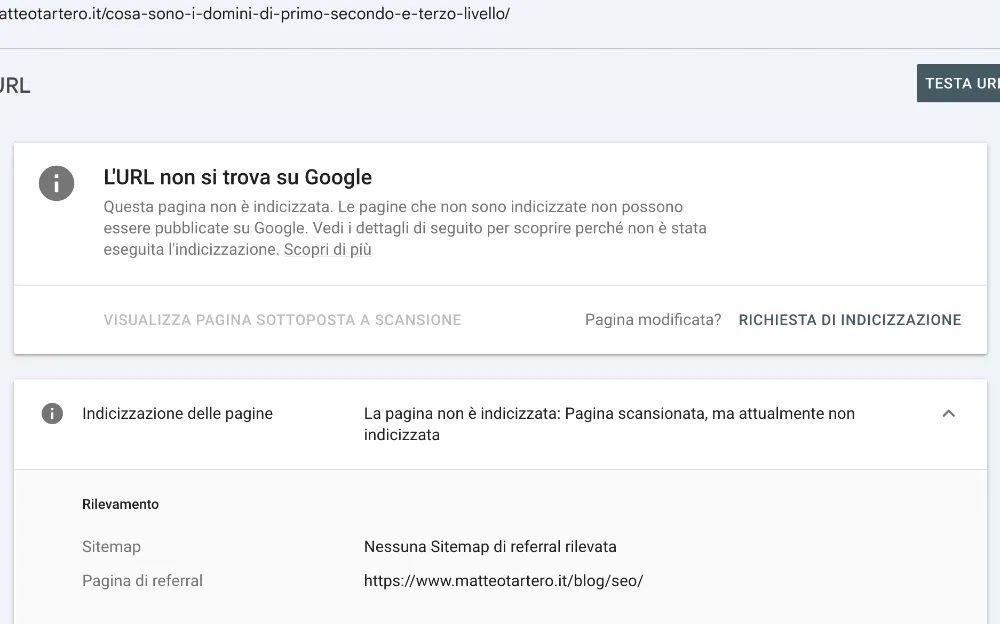Collapse the 'Indicizzazione delle pagine' section with the chevron
This screenshot has width=1000, height=624.
coord(948,414)
